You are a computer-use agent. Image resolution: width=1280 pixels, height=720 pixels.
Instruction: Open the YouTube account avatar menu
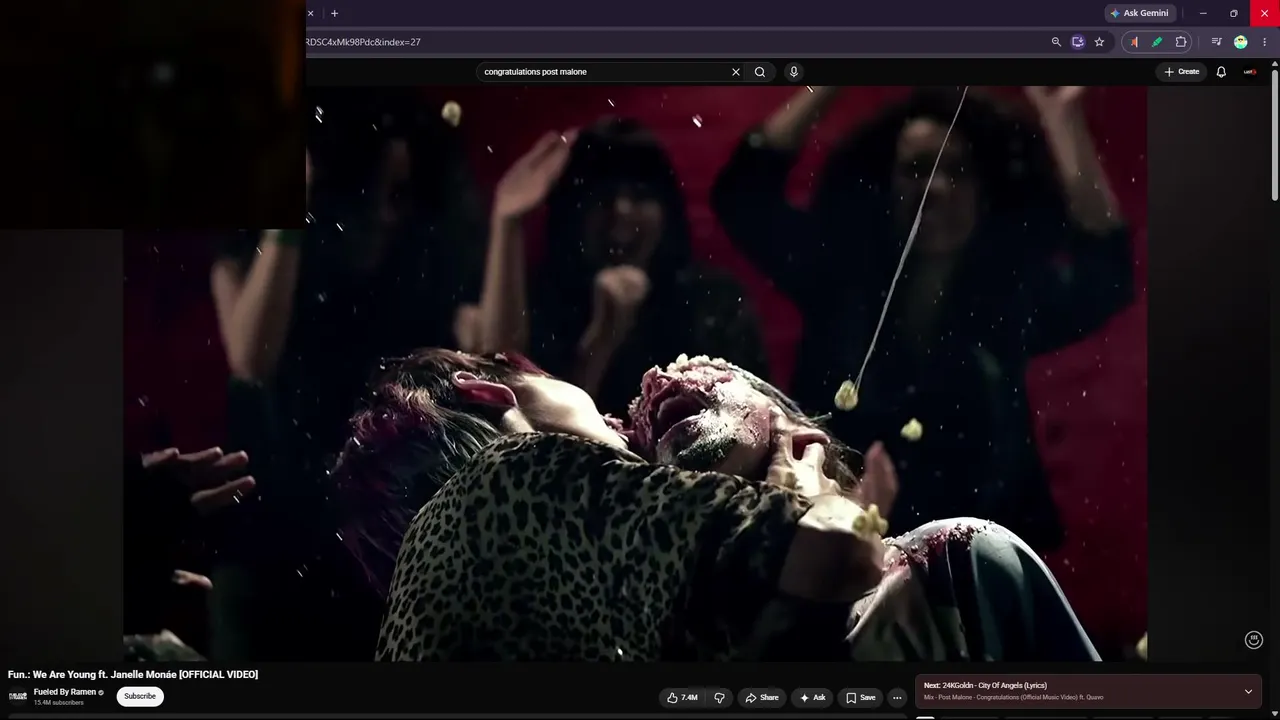(1250, 72)
